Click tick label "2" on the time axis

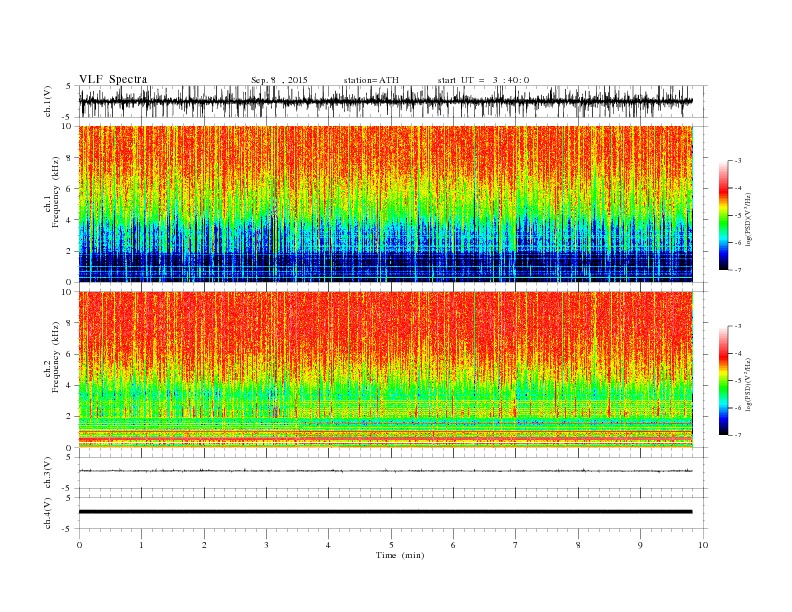click(204, 545)
